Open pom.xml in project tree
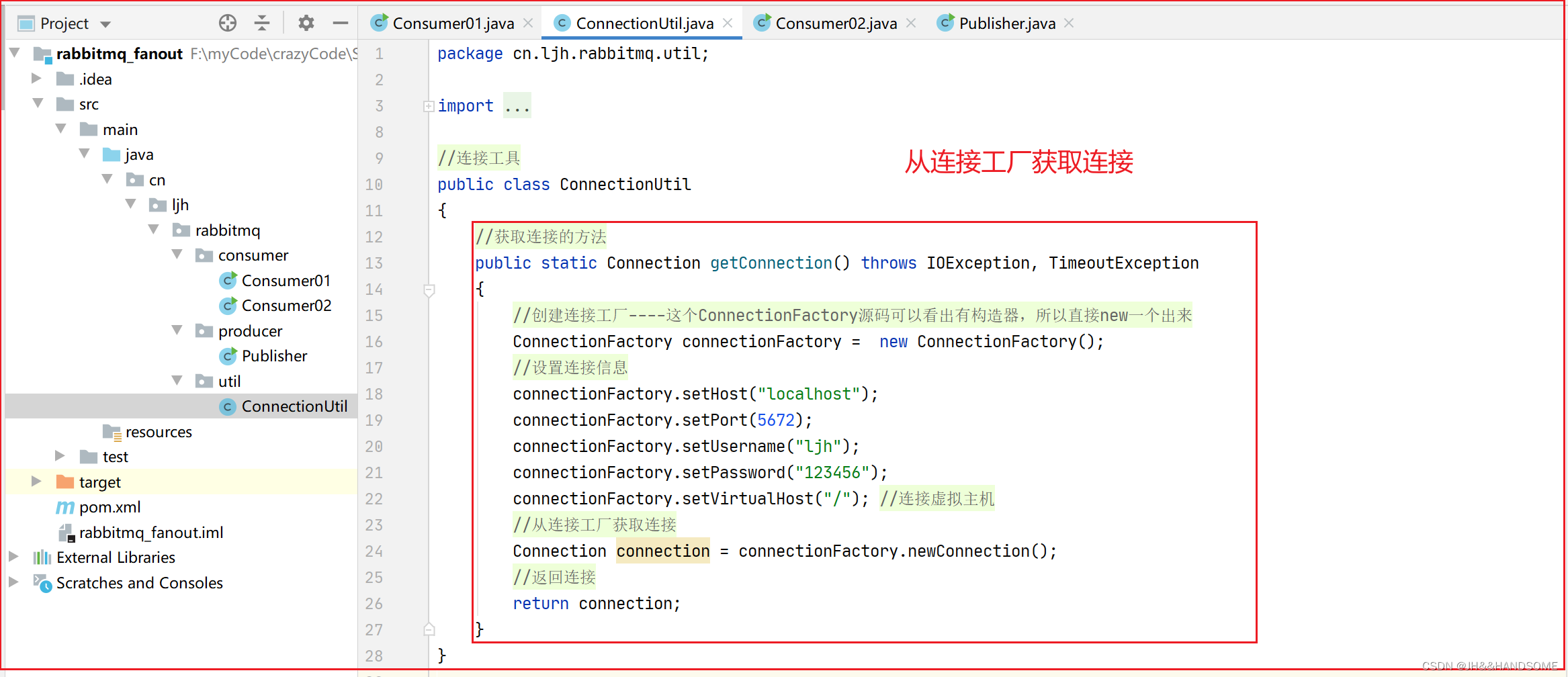Screen dimensions: 1568x677 click(x=110, y=507)
